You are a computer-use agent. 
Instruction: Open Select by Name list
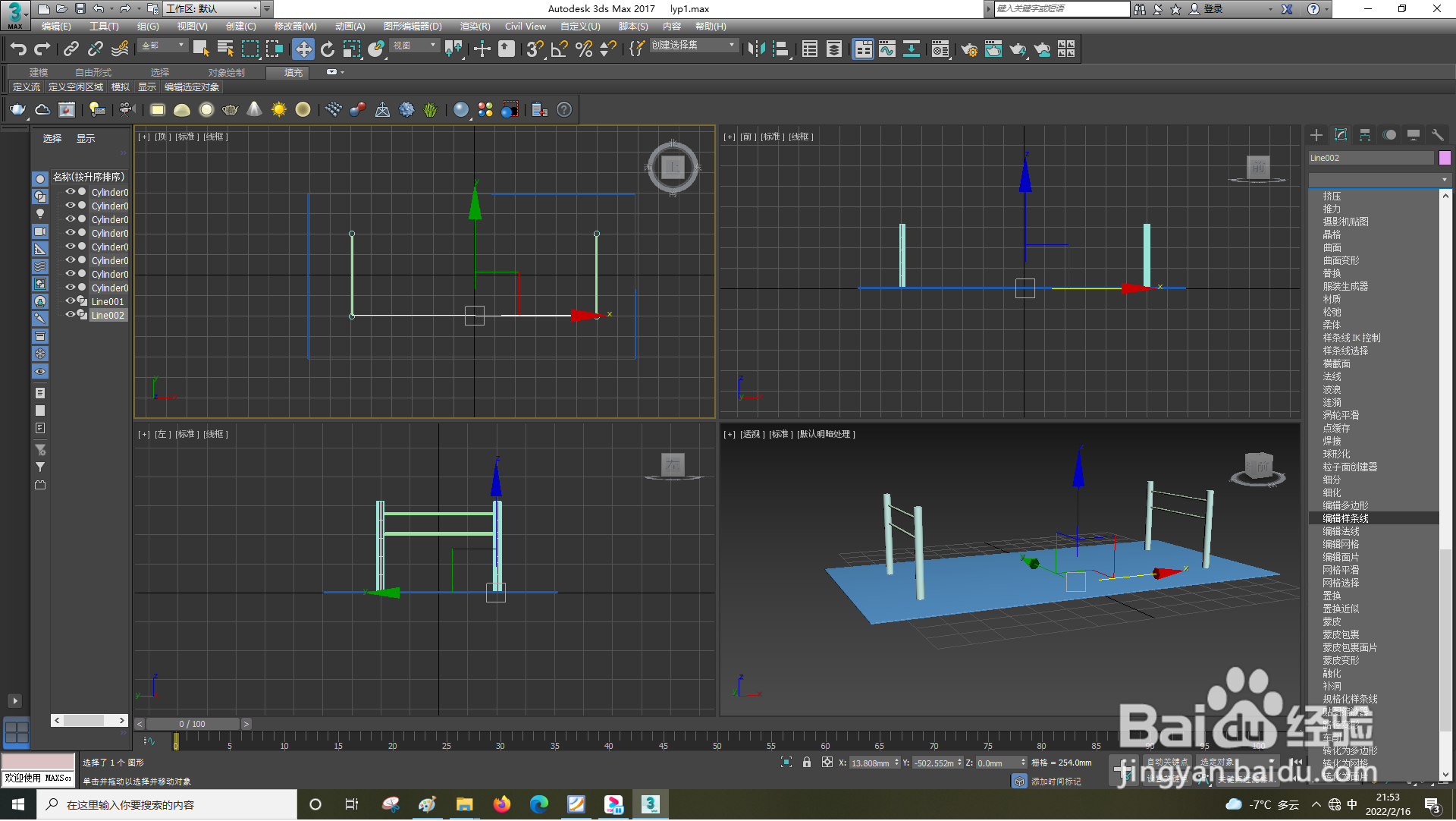225,49
